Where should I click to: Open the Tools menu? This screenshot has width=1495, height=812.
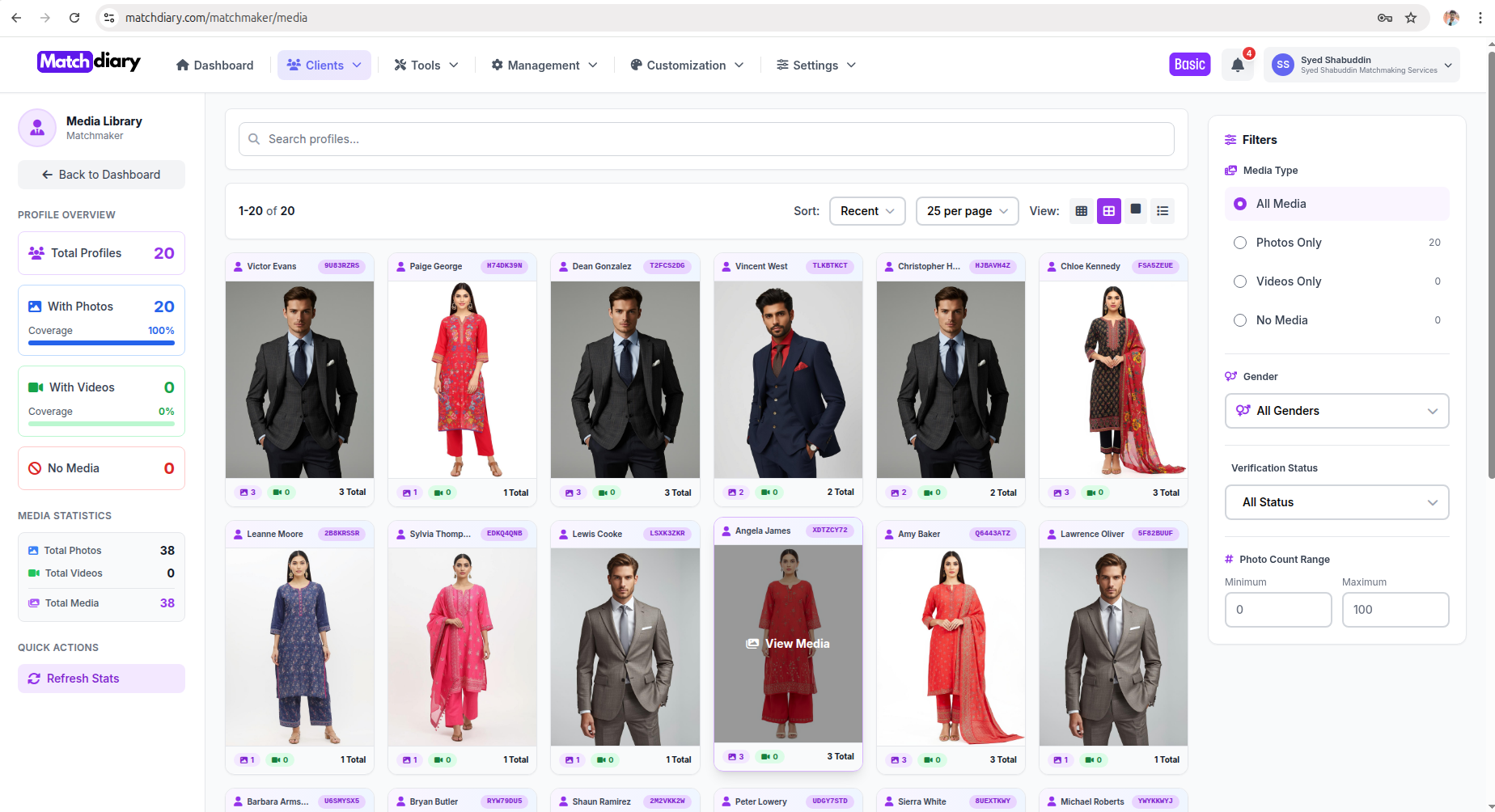(426, 66)
